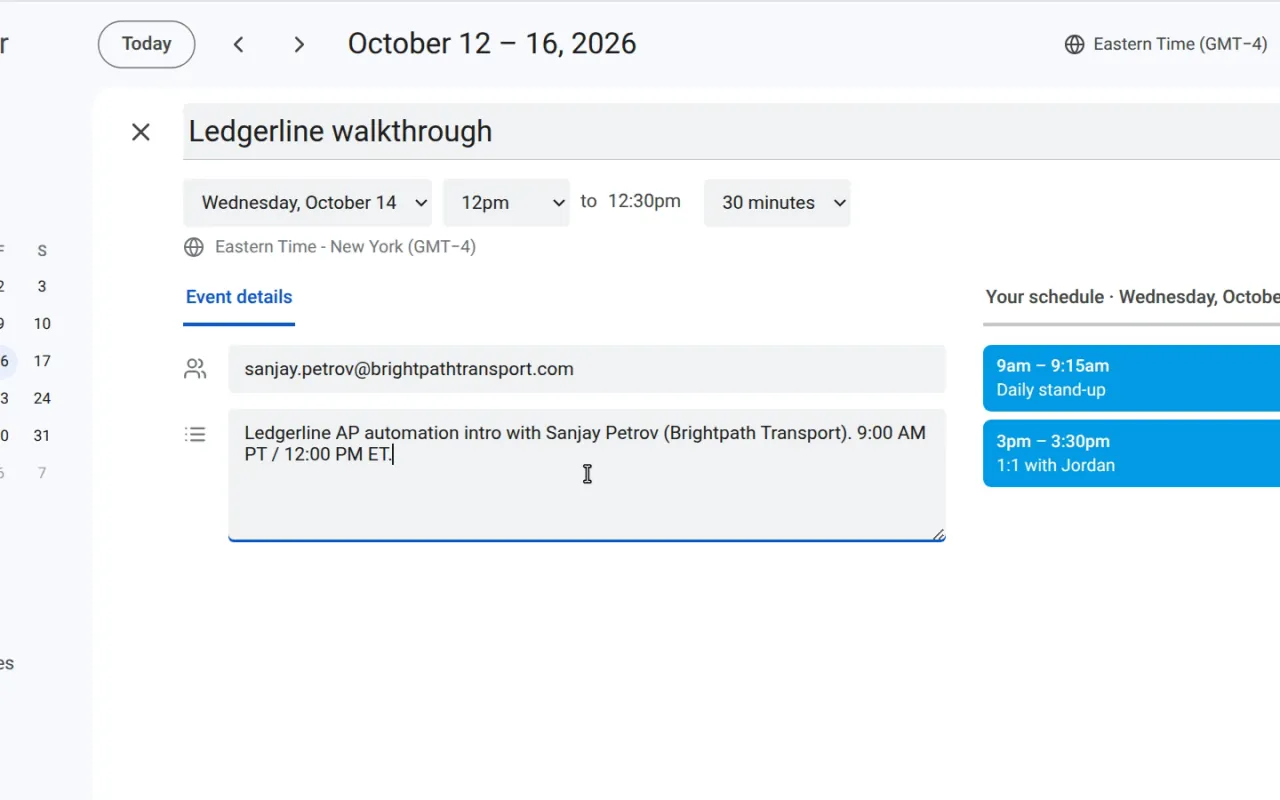Select greyed date 7 in mini calendar
The height and width of the screenshot is (800, 1280).
coord(42,473)
